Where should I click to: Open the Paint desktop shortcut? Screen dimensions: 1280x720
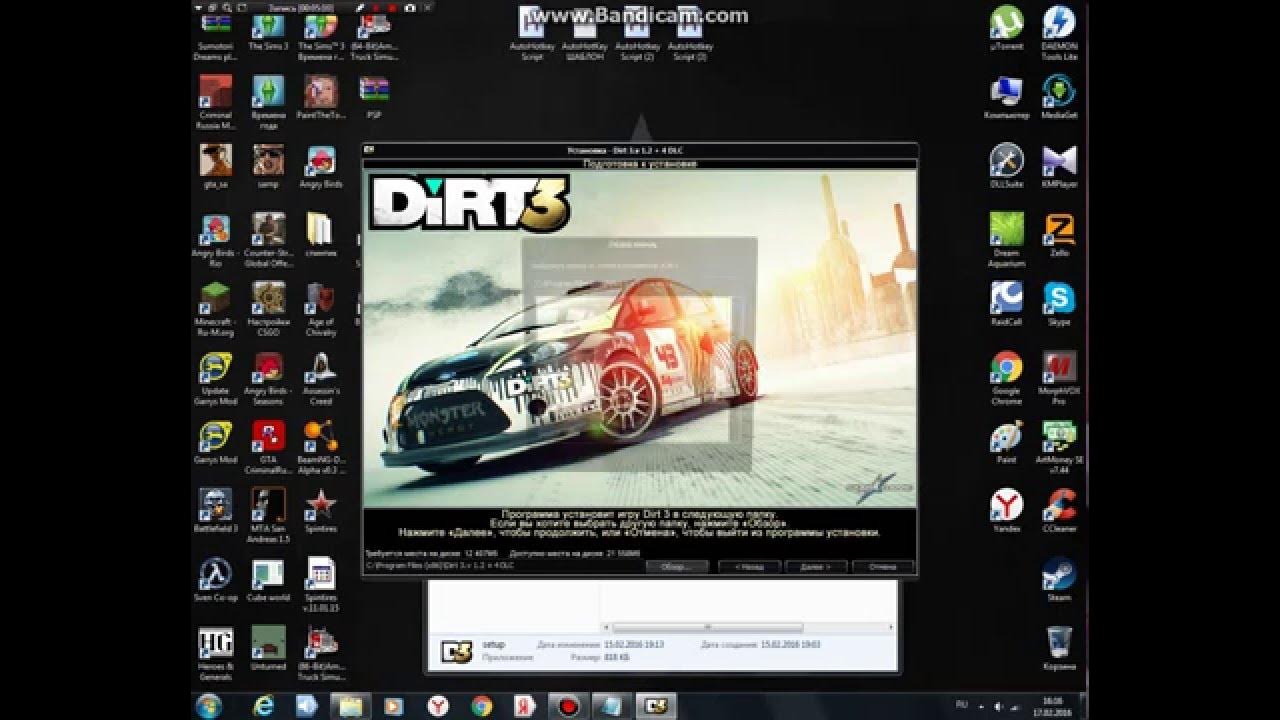tap(1006, 442)
